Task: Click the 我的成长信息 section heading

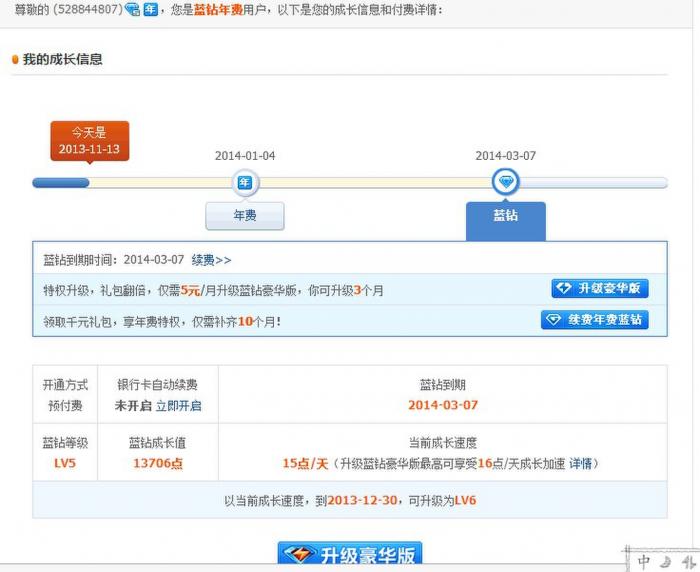Action: (62, 59)
